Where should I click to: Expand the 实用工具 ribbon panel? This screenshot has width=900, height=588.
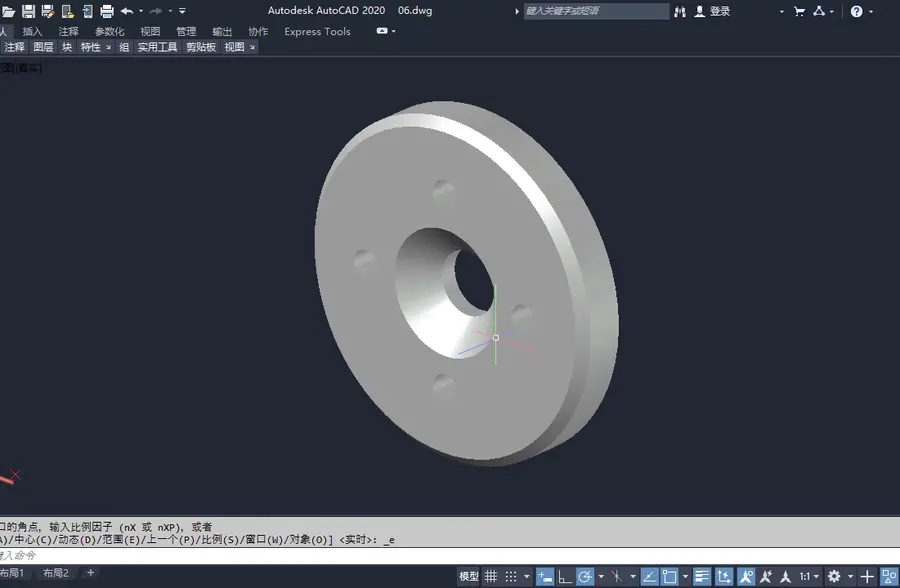[157, 47]
